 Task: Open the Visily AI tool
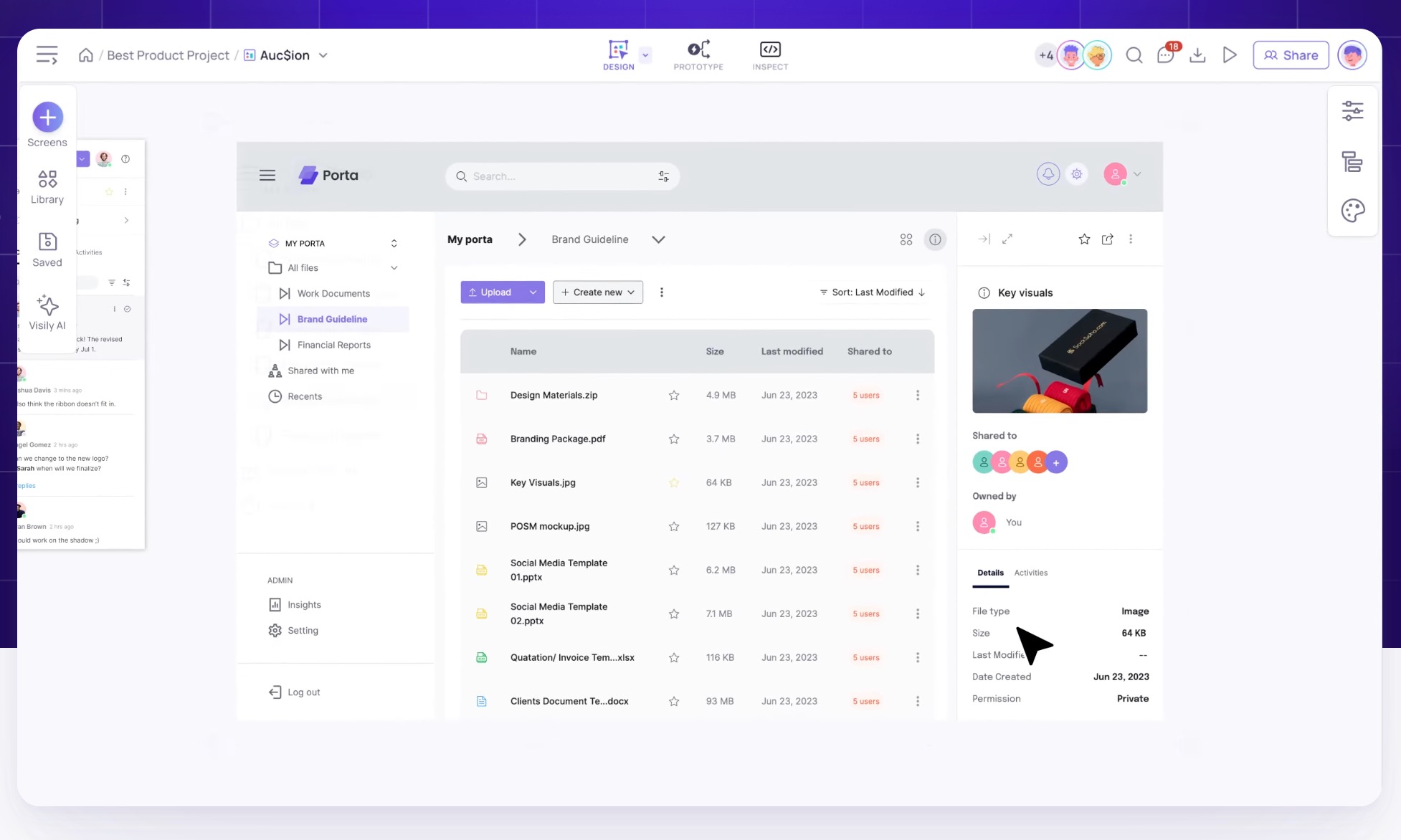[47, 312]
